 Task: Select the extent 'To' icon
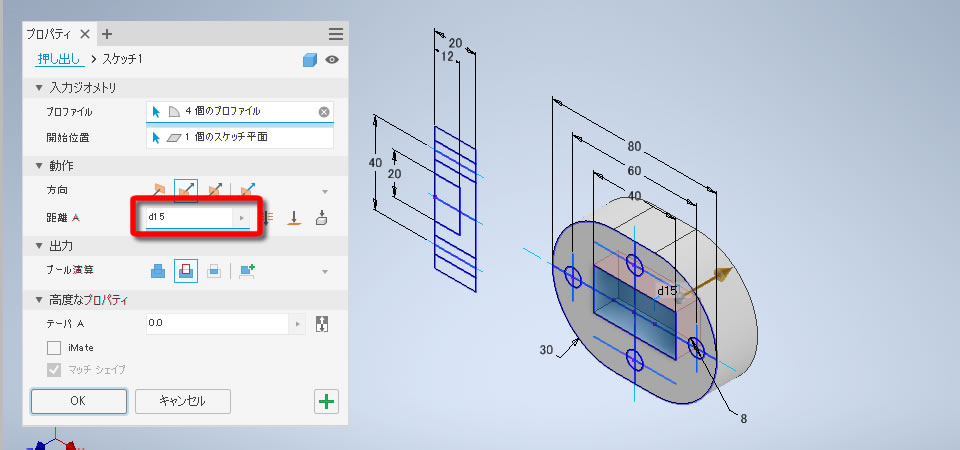pos(294,217)
